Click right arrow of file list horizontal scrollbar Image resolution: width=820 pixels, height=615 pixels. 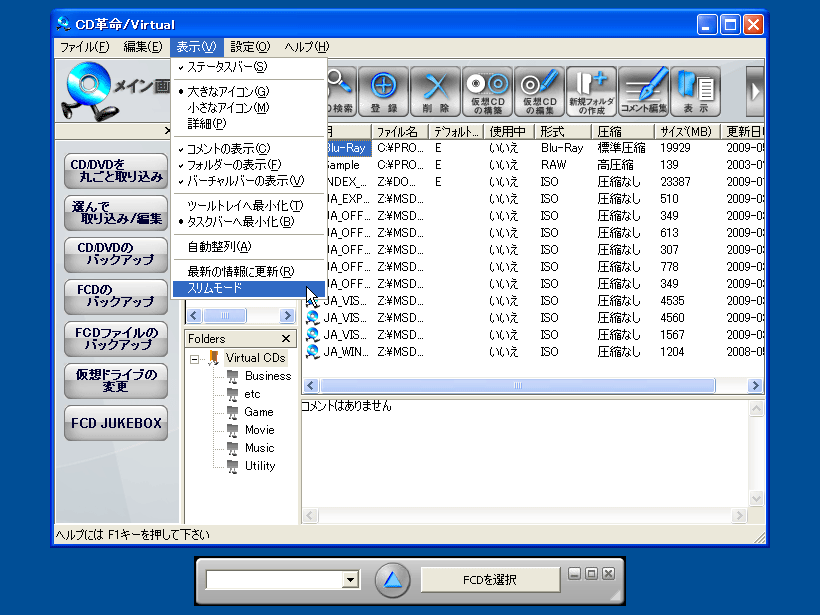(755, 386)
